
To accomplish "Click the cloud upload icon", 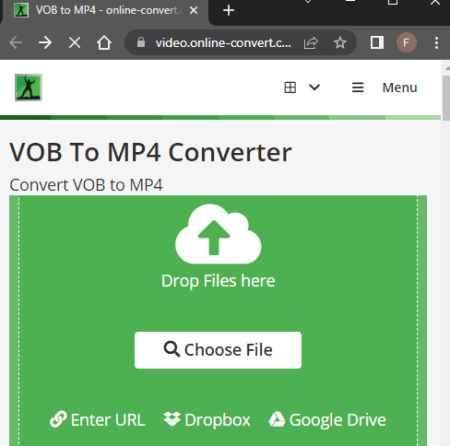I will coord(218,234).
